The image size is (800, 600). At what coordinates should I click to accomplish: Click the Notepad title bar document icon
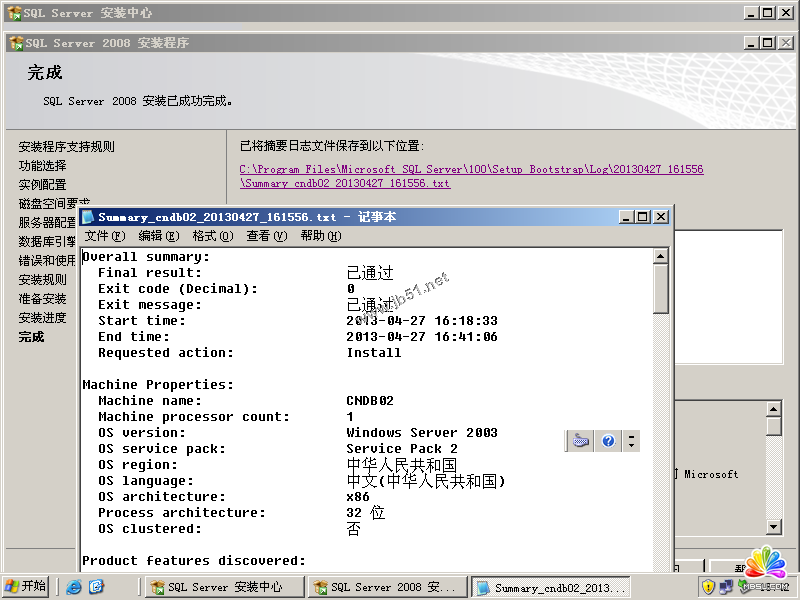(x=89, y=217)
